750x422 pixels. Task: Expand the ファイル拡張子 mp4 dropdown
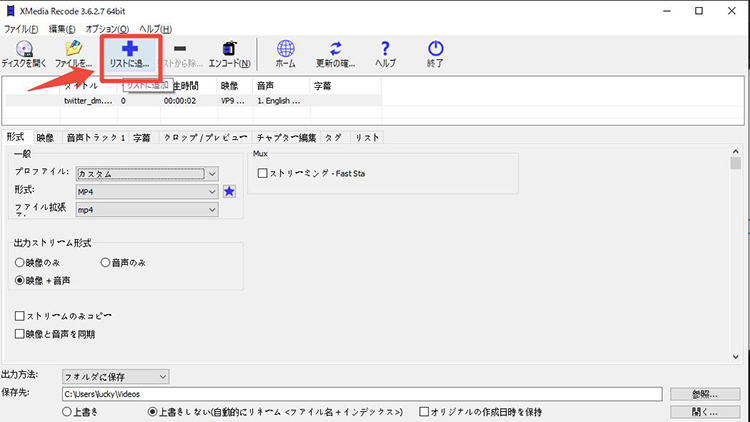pyautogui.click(x=212, y=210)
